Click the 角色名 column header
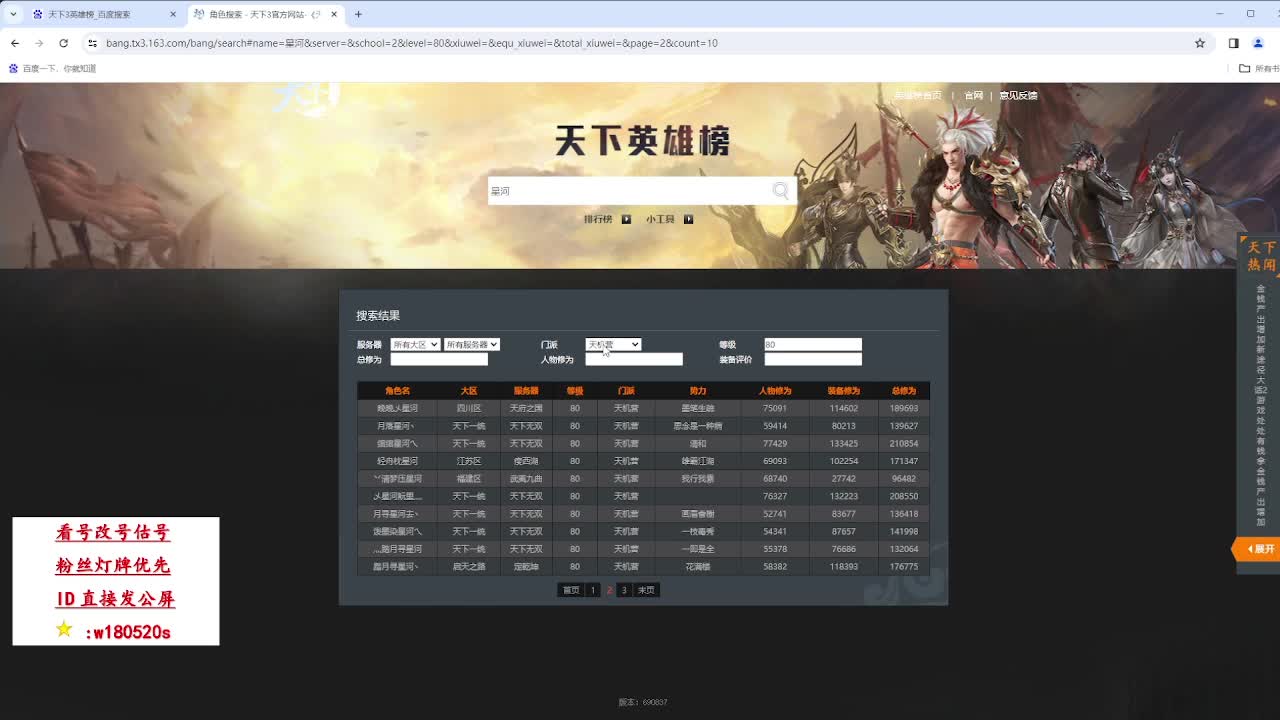The width and height of the screenshot is (1280, 720). [x=397, y=391]
